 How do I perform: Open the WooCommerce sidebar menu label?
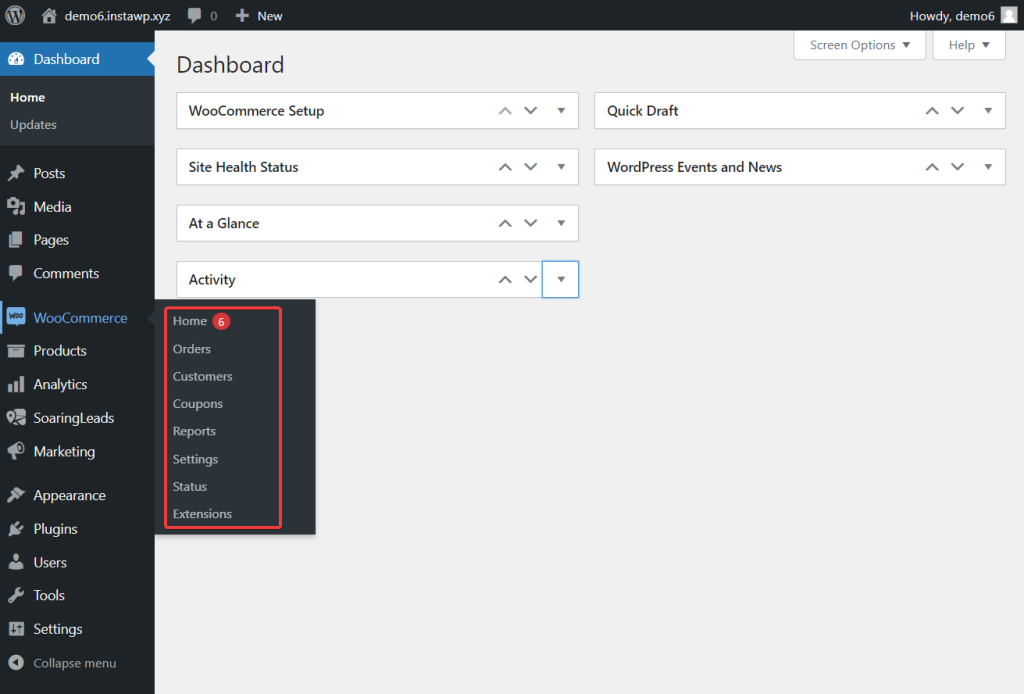click(x=80, y=317)
